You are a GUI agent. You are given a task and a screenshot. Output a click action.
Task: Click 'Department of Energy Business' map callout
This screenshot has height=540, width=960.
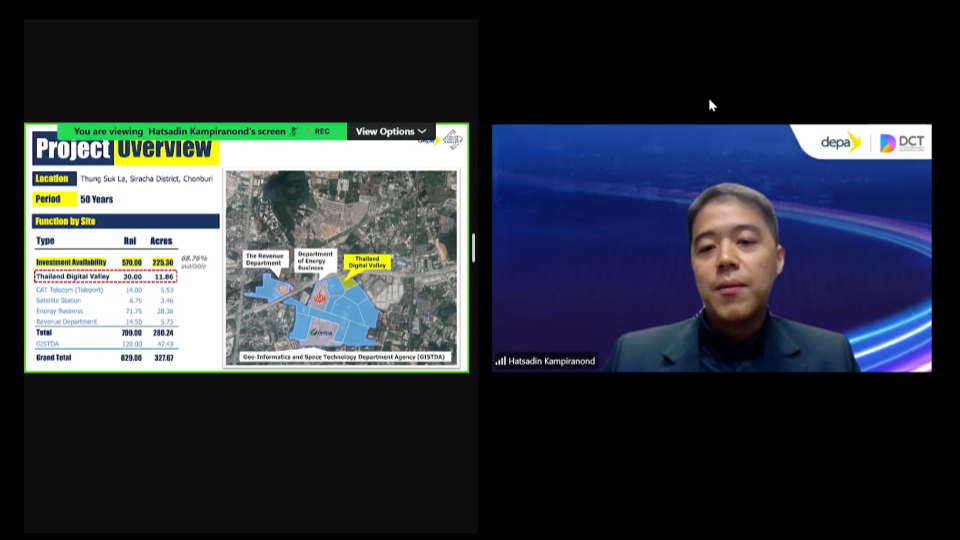(x=315, y=260)
